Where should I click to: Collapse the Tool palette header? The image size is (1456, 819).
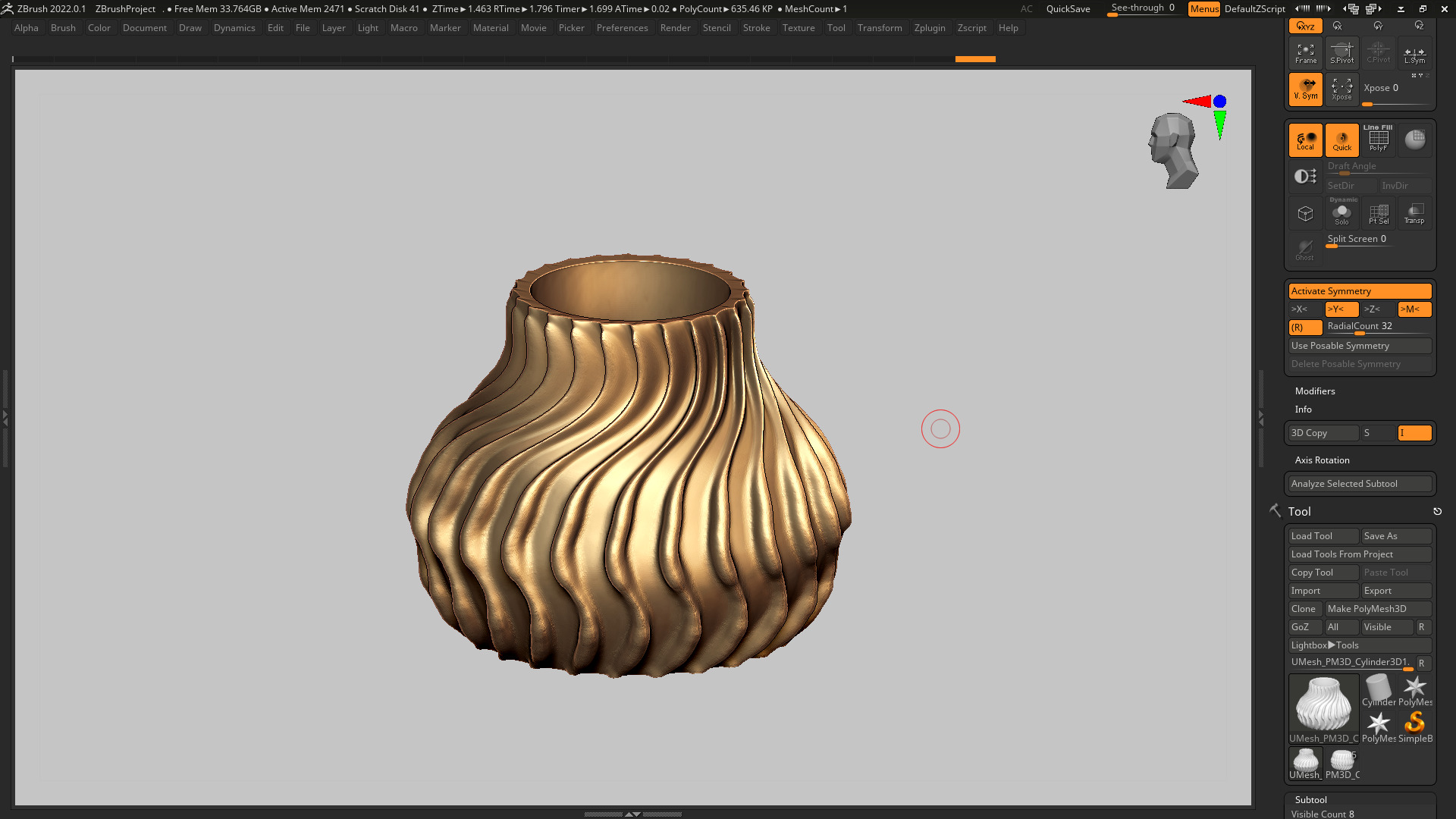(1299, 512)
